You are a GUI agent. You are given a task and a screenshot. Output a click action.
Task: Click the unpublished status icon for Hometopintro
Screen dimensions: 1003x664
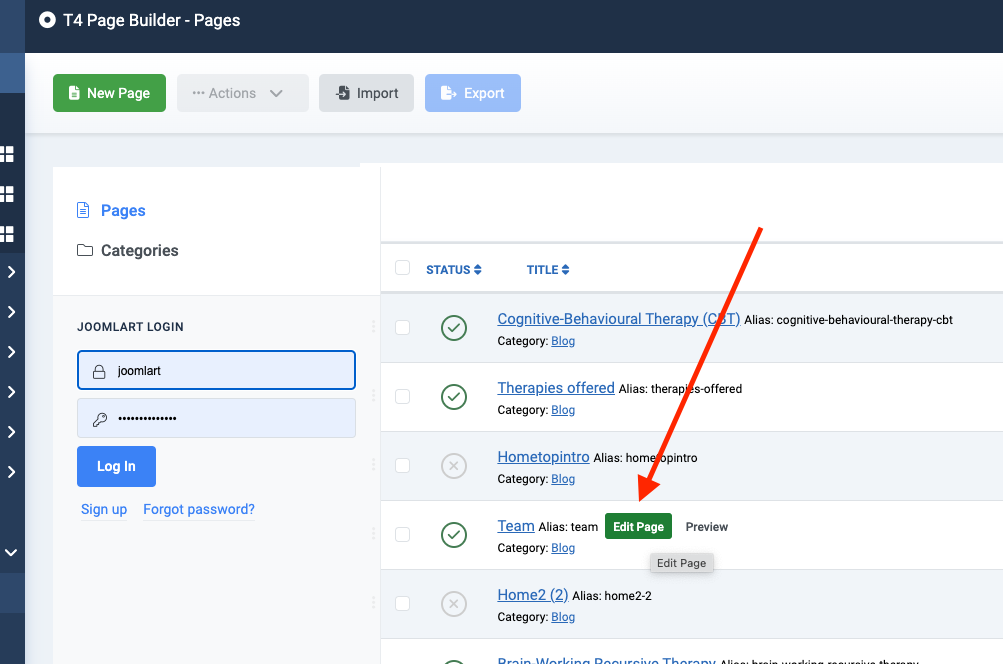pyautogui.click(x=454, y=466)
